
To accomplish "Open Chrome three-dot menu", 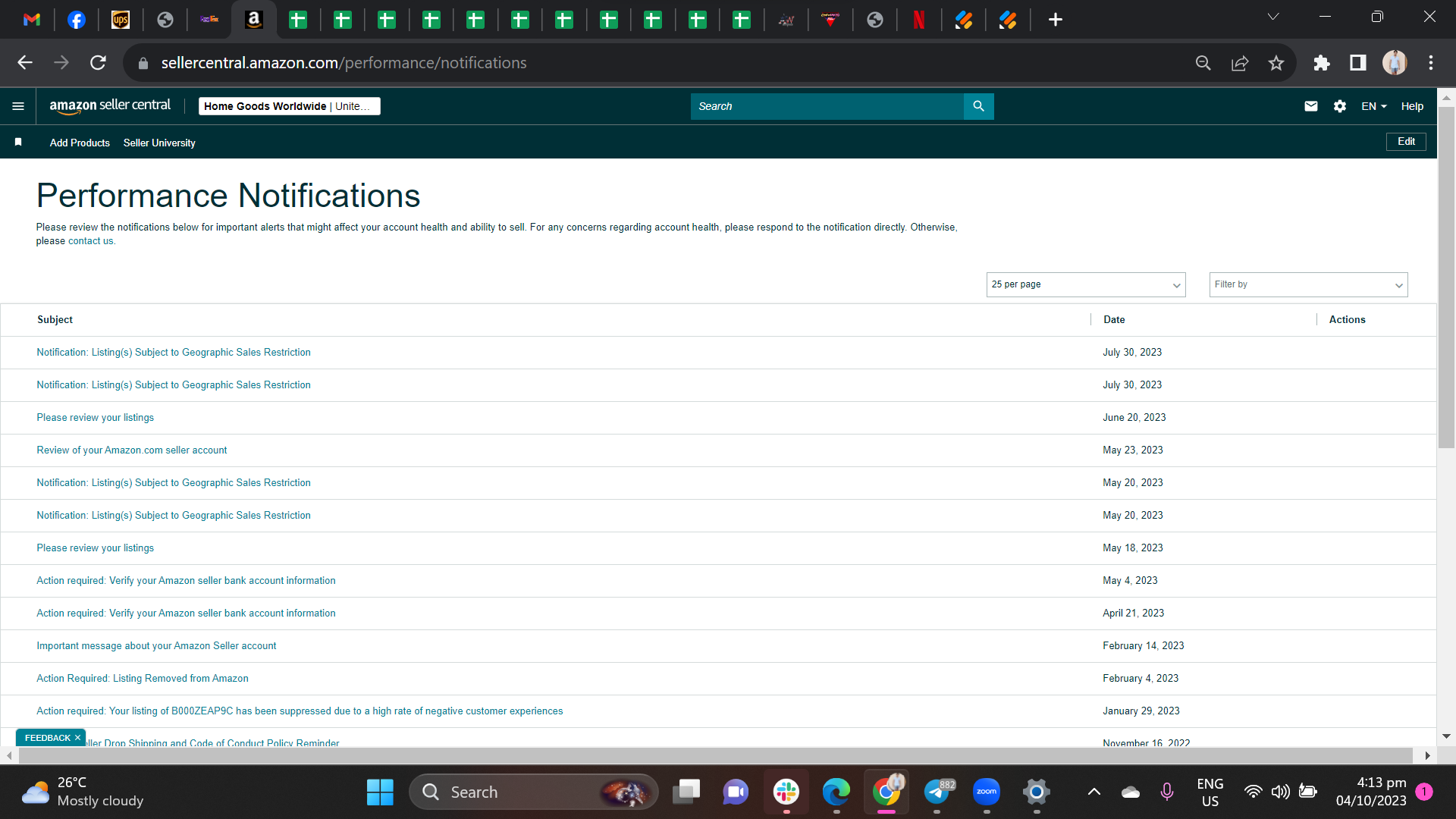I will 1431,63.
